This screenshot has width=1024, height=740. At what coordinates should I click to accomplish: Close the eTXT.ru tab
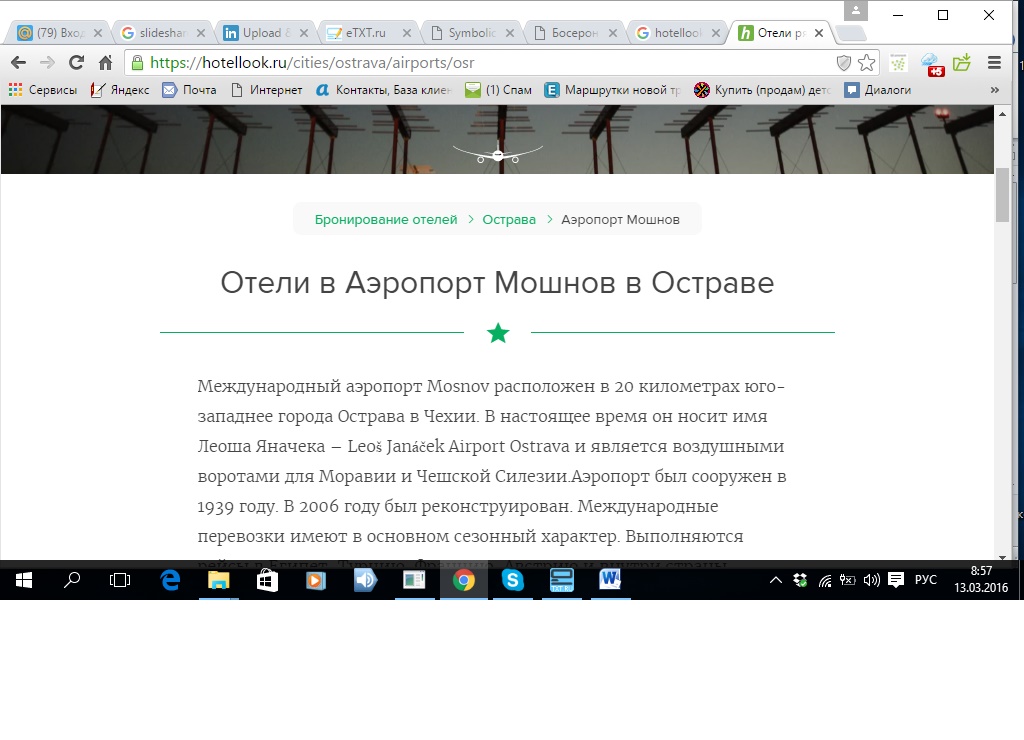point(406,33)
